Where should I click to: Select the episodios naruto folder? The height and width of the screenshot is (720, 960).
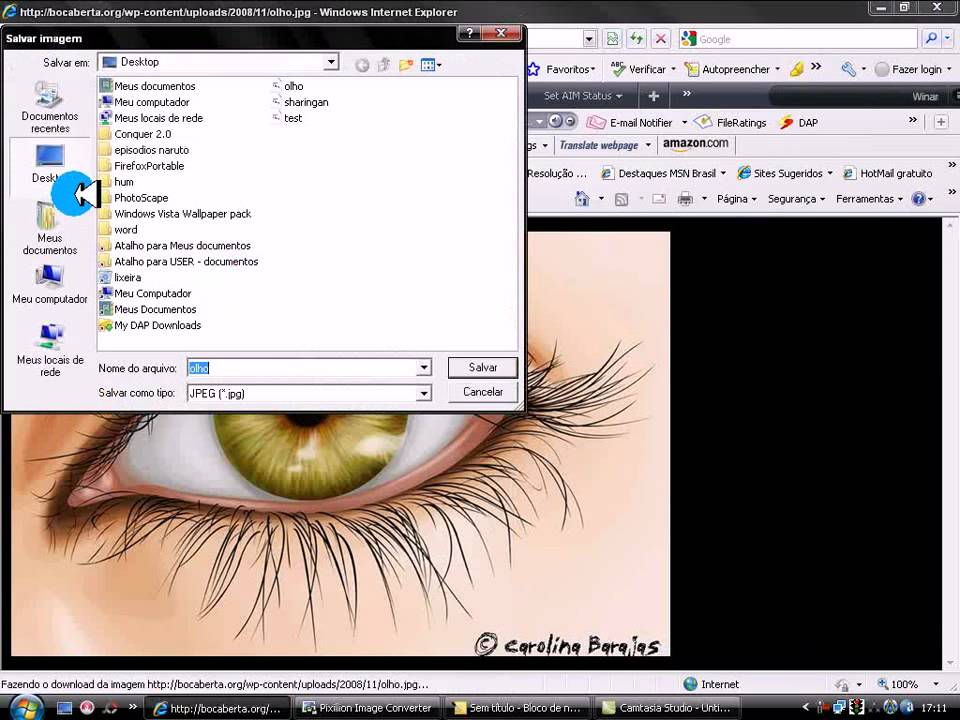144,150
